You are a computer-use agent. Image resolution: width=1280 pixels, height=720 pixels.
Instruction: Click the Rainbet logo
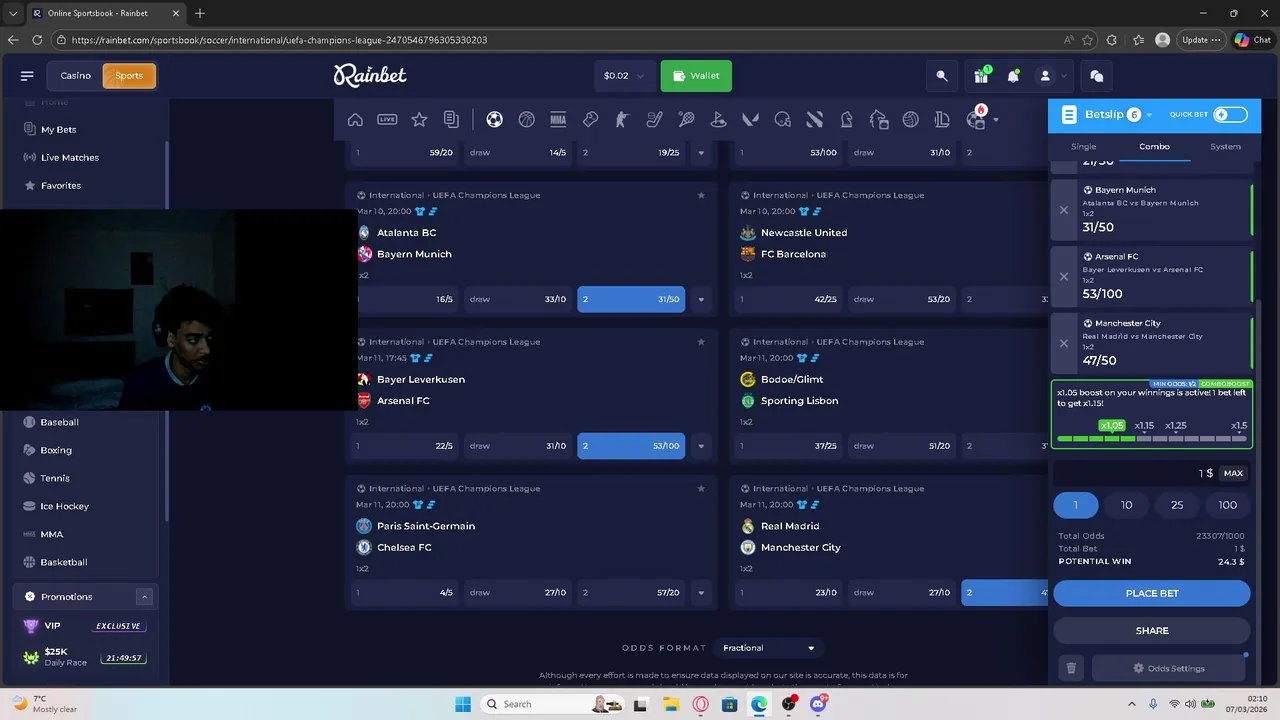(370, 75)
